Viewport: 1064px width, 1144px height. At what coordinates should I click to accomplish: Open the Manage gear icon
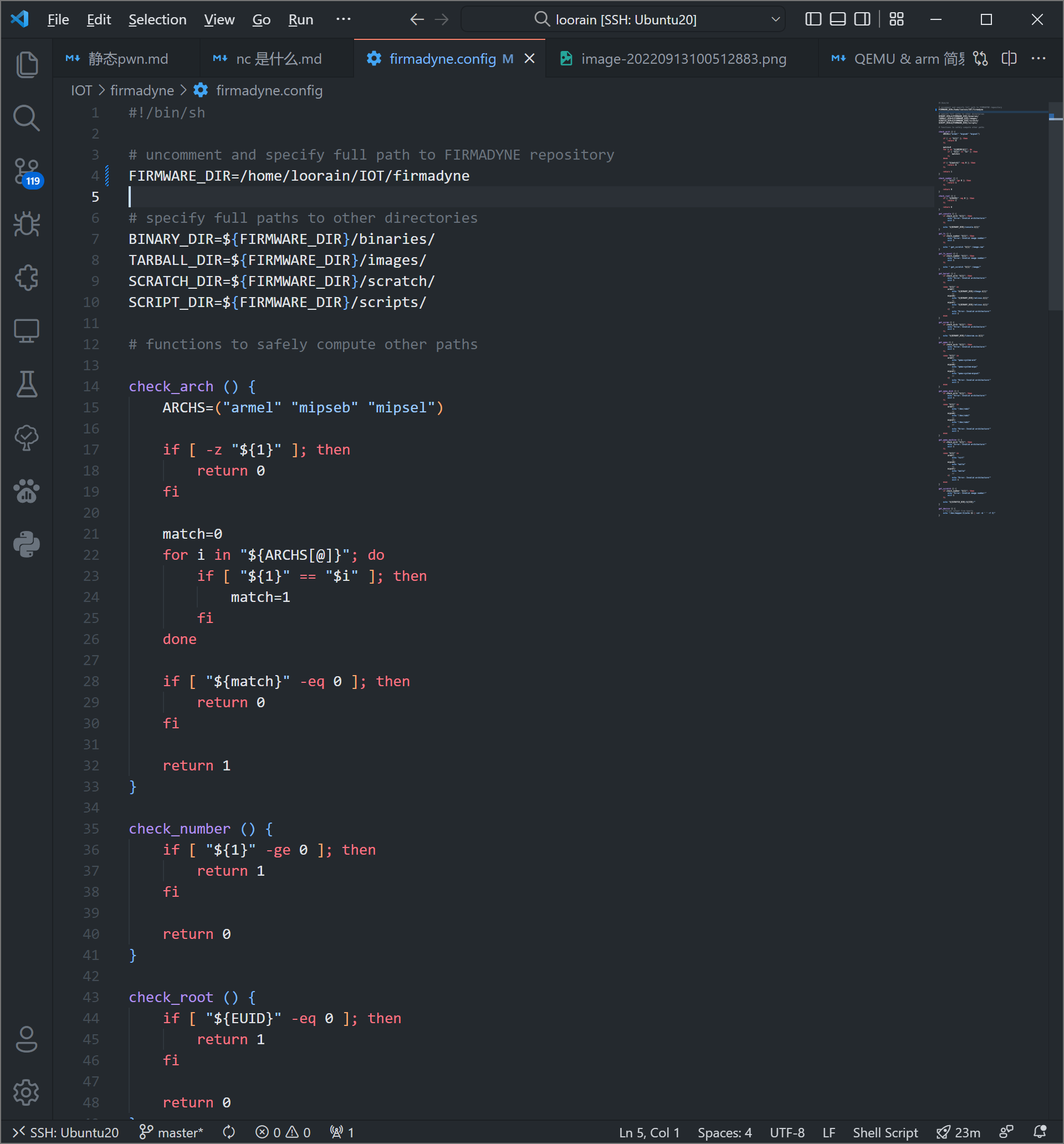(27, 1092)
